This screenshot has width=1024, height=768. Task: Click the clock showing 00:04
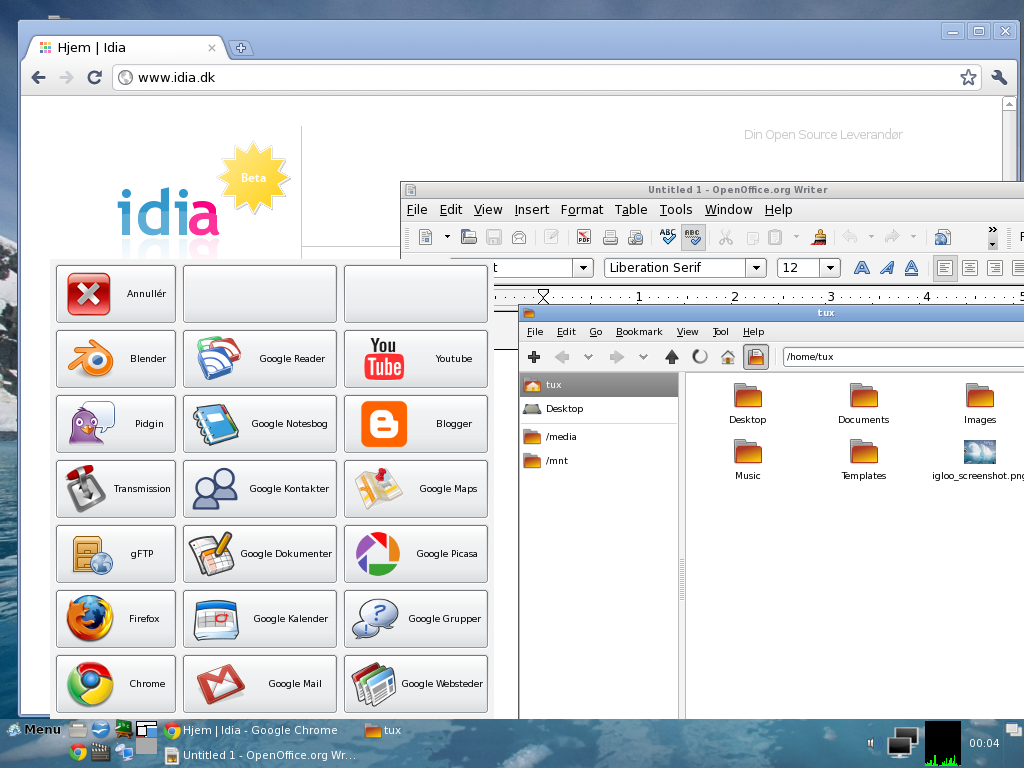(984, 743)
